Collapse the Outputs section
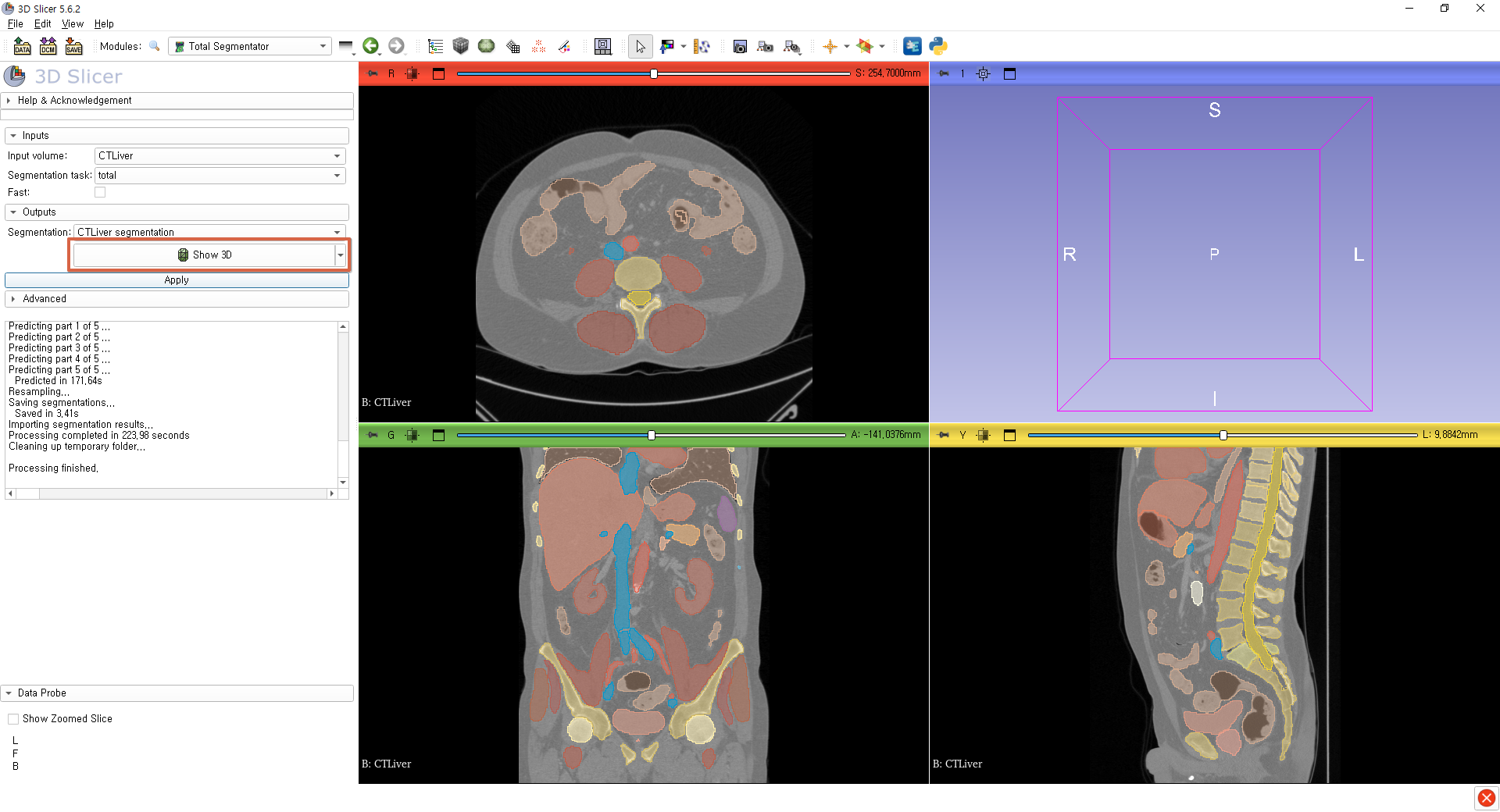Image resolution: width=1500 pixels, height=812 pixels. [177, 212]
